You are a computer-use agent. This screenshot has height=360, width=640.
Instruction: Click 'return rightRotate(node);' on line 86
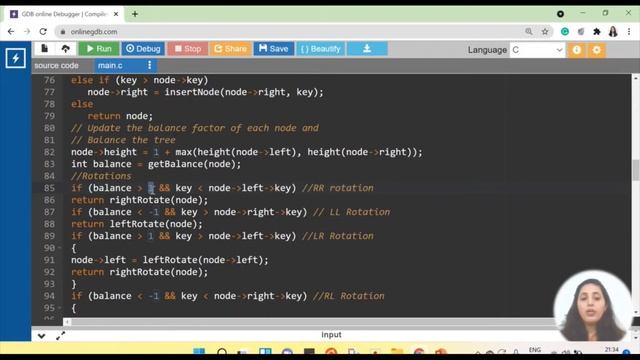point(140,200)
